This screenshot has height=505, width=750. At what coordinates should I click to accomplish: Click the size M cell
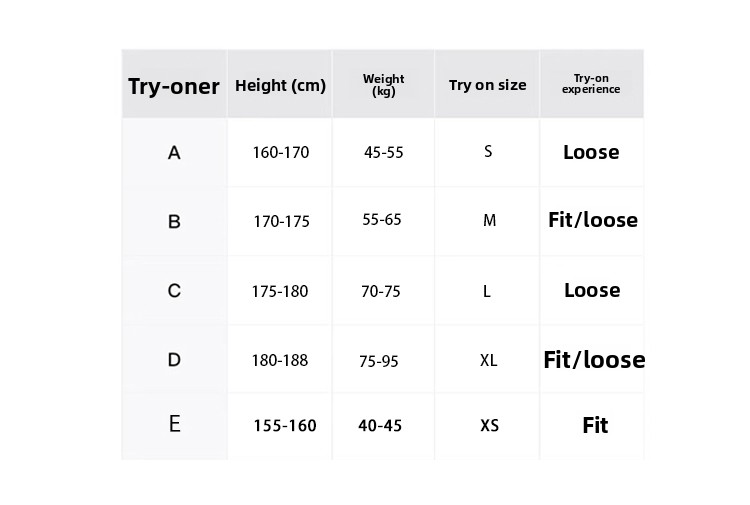point(489,221)
